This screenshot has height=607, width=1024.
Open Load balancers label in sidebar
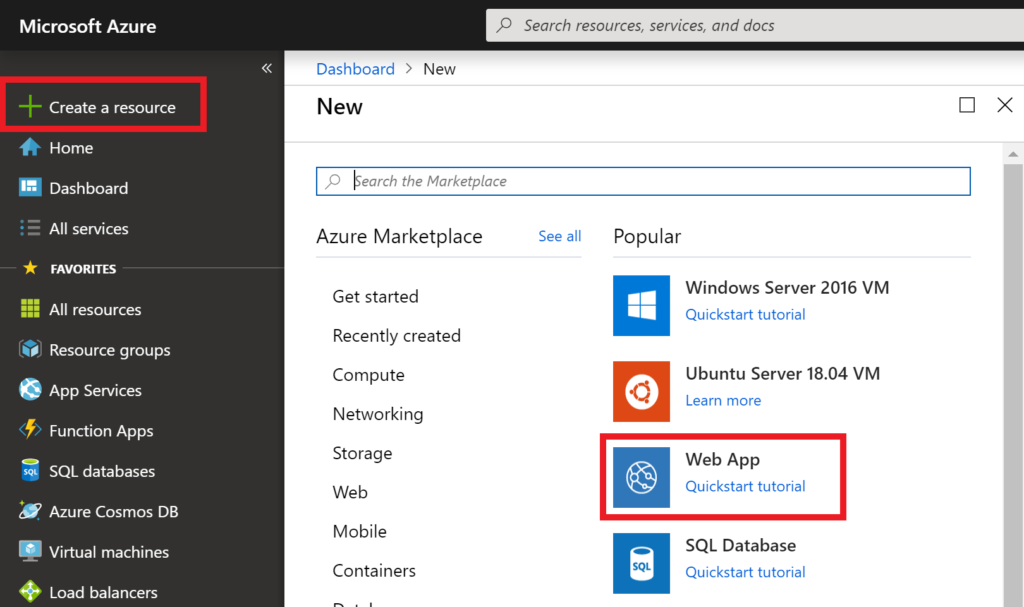pos(103,593)
